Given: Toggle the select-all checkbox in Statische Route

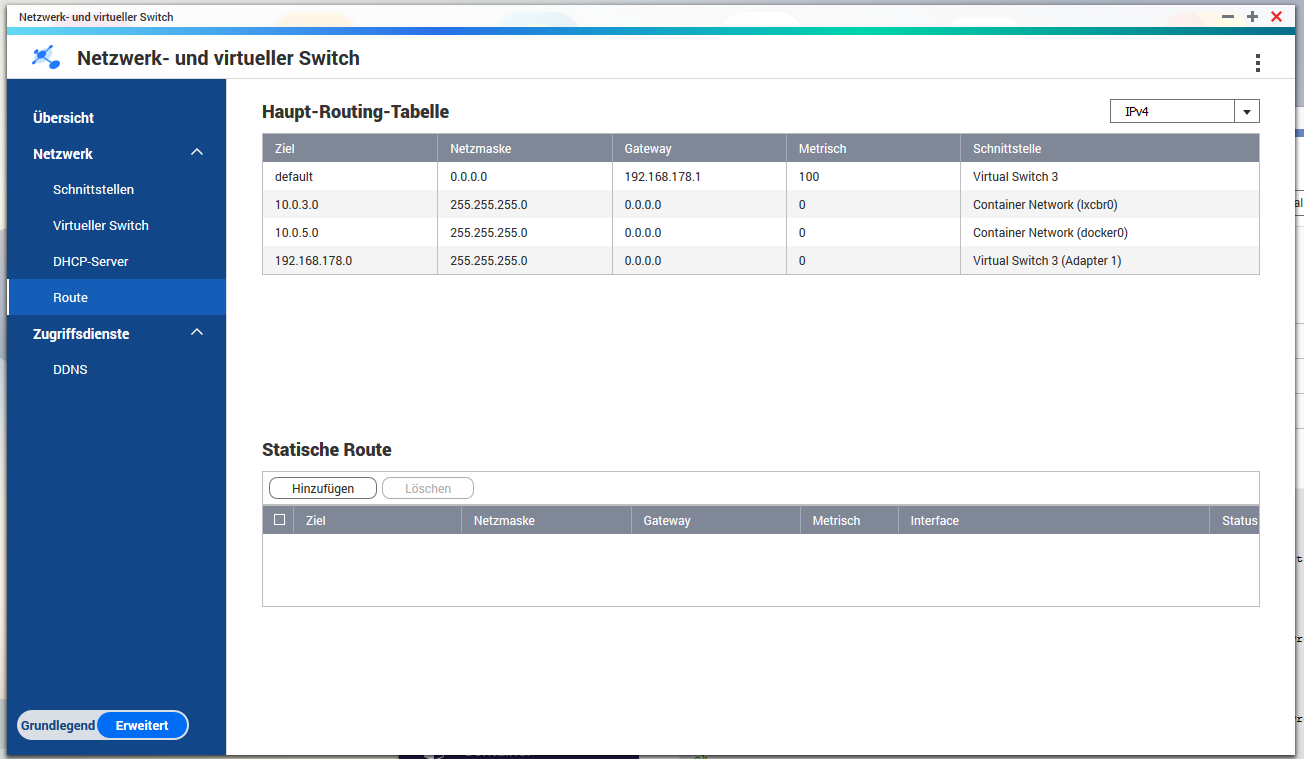Looking at the screenshot, I should [x=279, y=520].
